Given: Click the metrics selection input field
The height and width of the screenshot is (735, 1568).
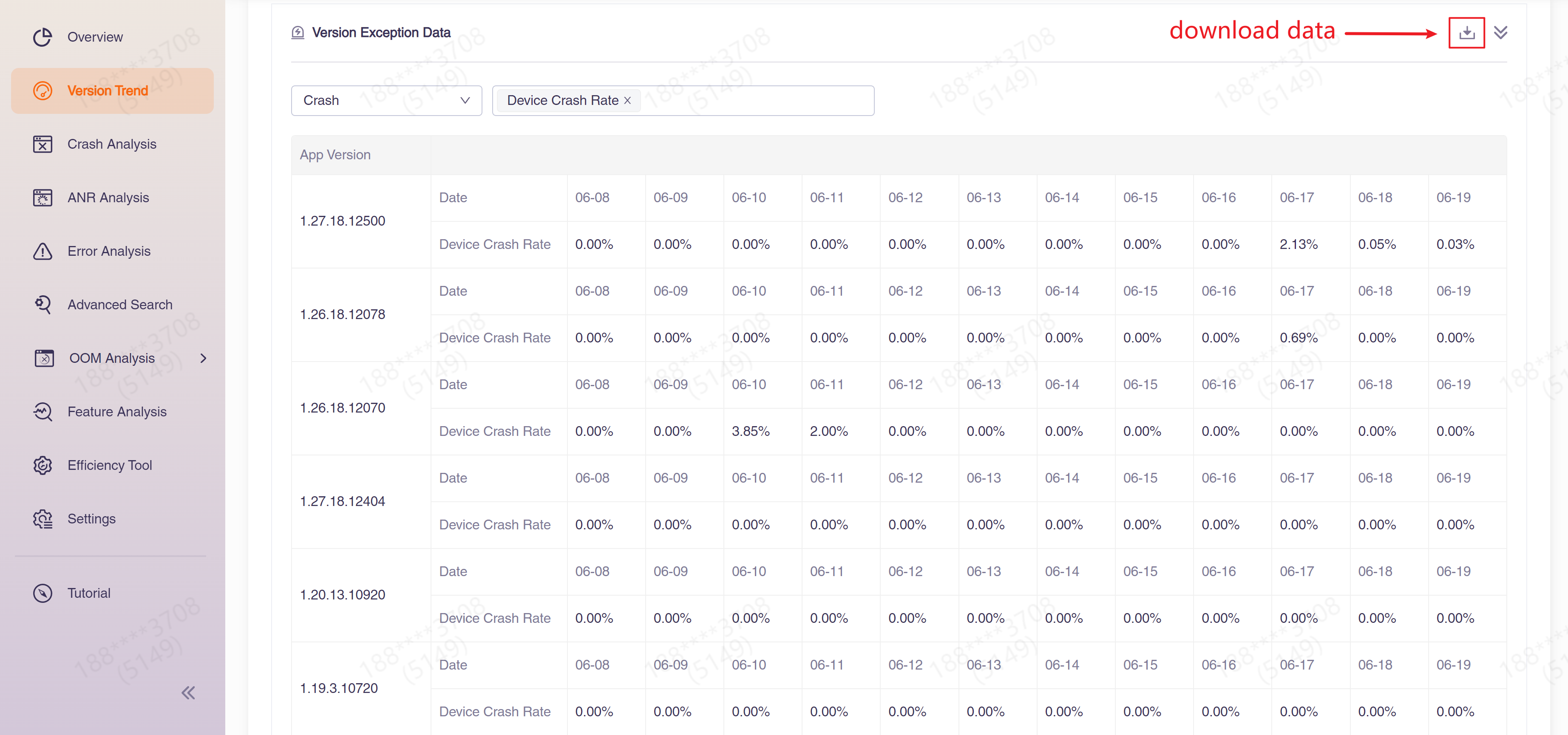Looking at the screenshot, I should point(755,100).
